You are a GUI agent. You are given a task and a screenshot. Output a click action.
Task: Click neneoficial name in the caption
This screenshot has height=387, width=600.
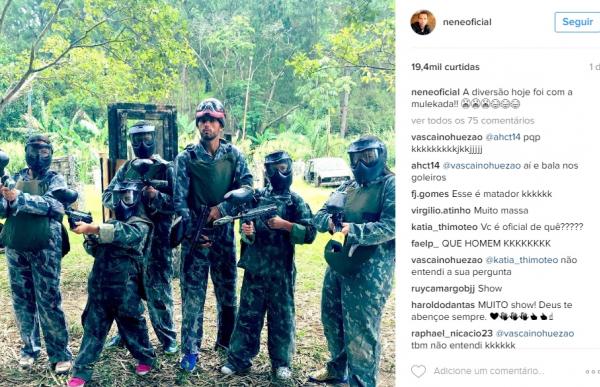click(x=435, y=92)
